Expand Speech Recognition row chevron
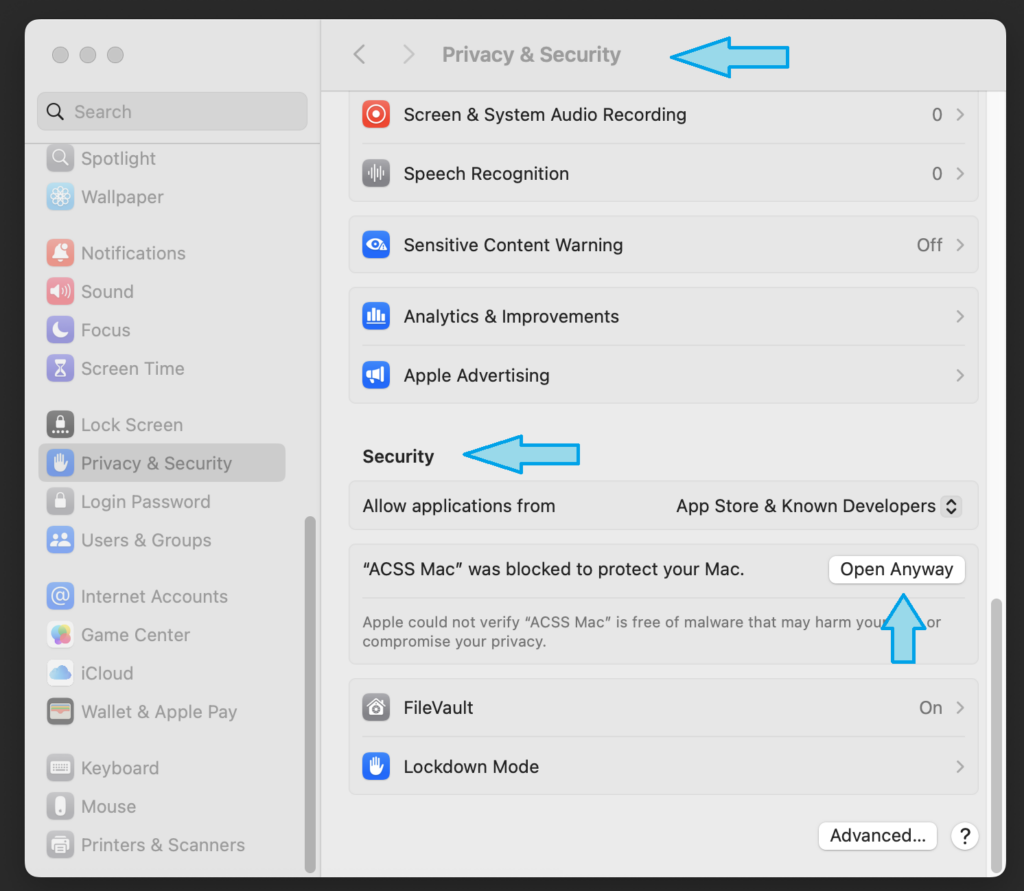Screen dimensions: 1024x891 pyautogui.click(x=960, y=173)
